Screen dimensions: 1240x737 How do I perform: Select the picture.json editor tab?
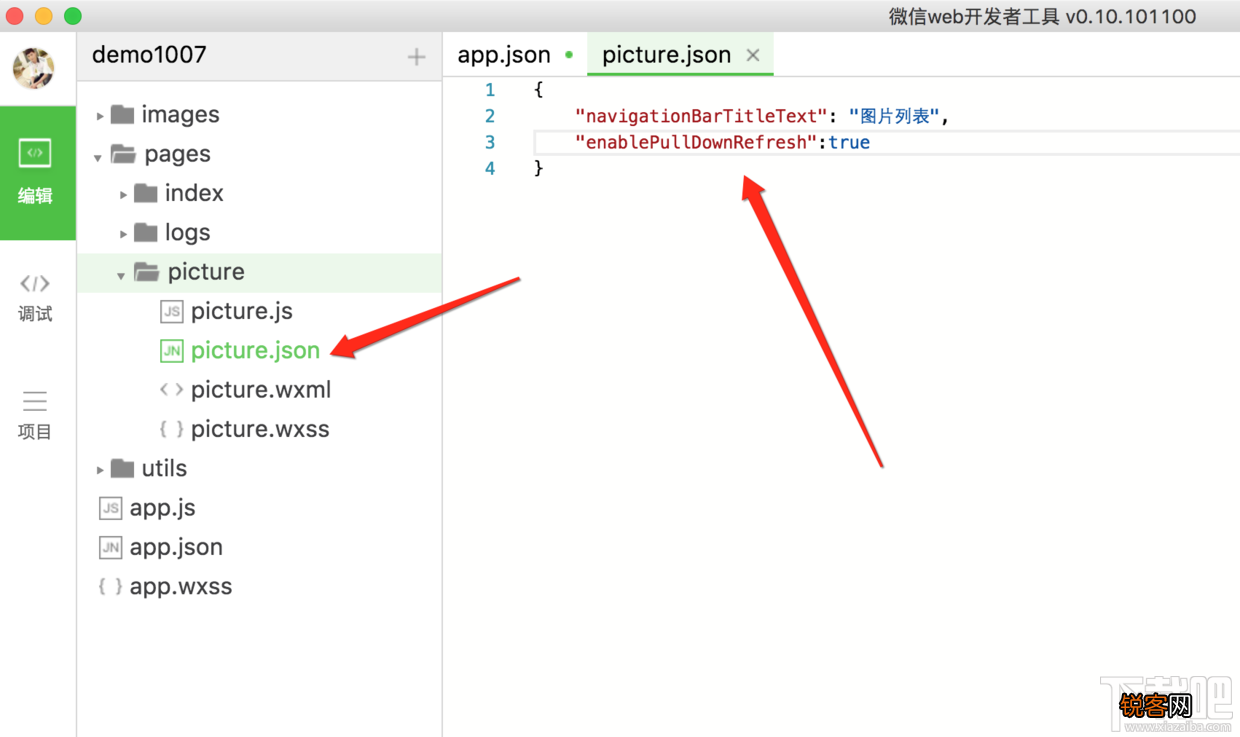click(x=666, y=55)
